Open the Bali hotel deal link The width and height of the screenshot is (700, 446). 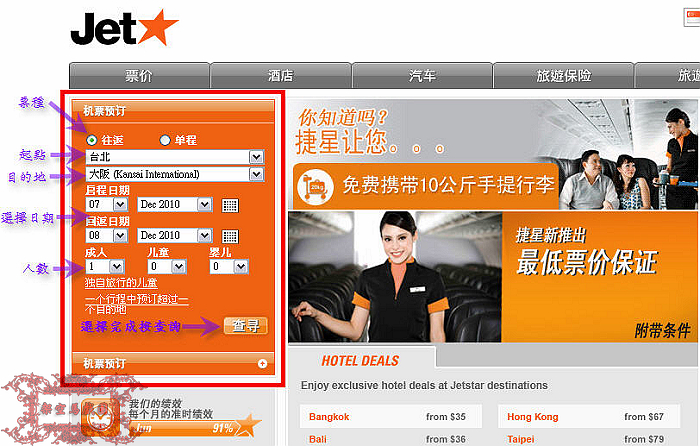pos(318,439)
